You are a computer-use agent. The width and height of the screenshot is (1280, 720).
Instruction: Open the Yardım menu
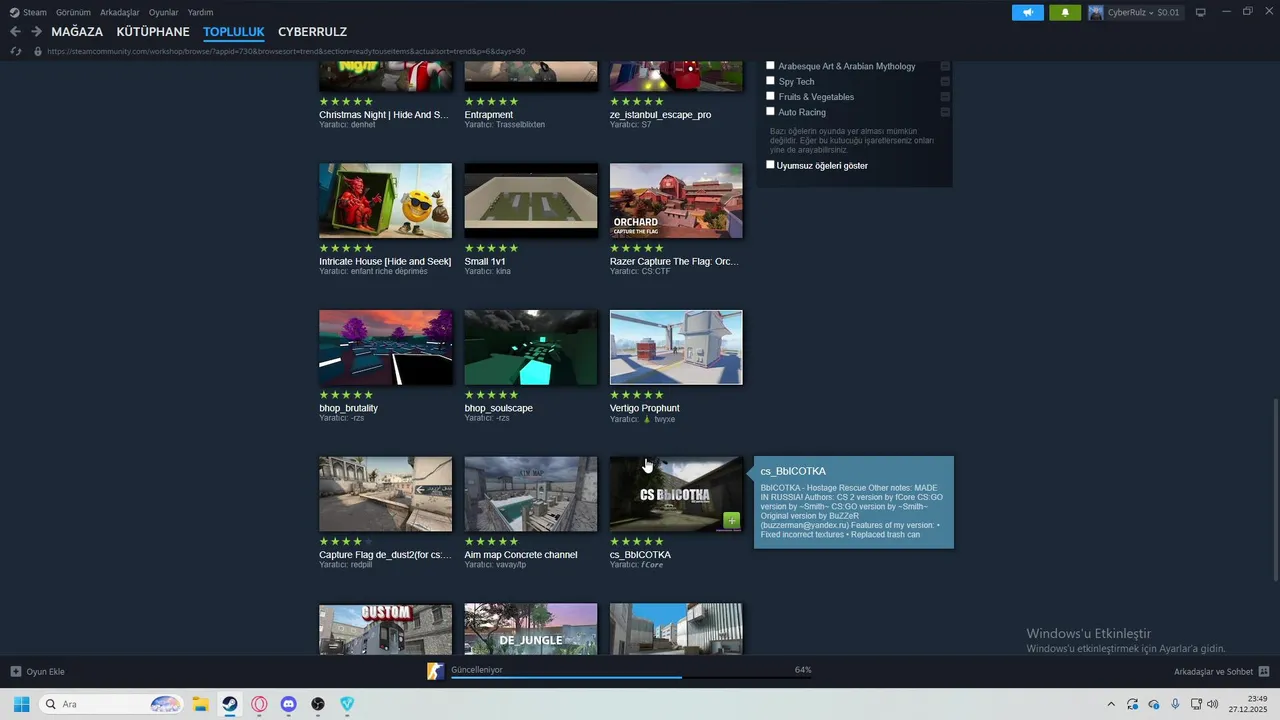[x=201, y=13]
